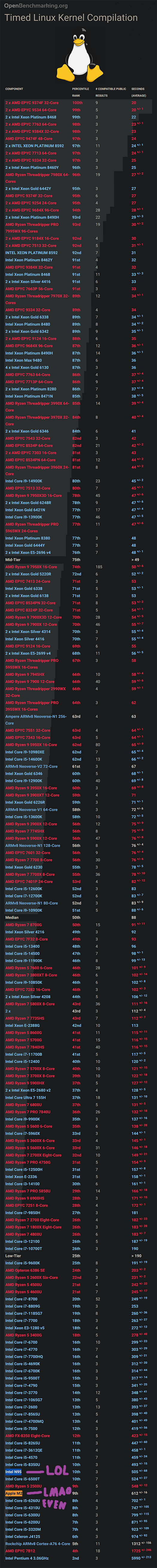Open the Intel Celeron J4125 entry
Image resolution: width=157 pixels, height=1568 pixels.
pos(22,1536)
